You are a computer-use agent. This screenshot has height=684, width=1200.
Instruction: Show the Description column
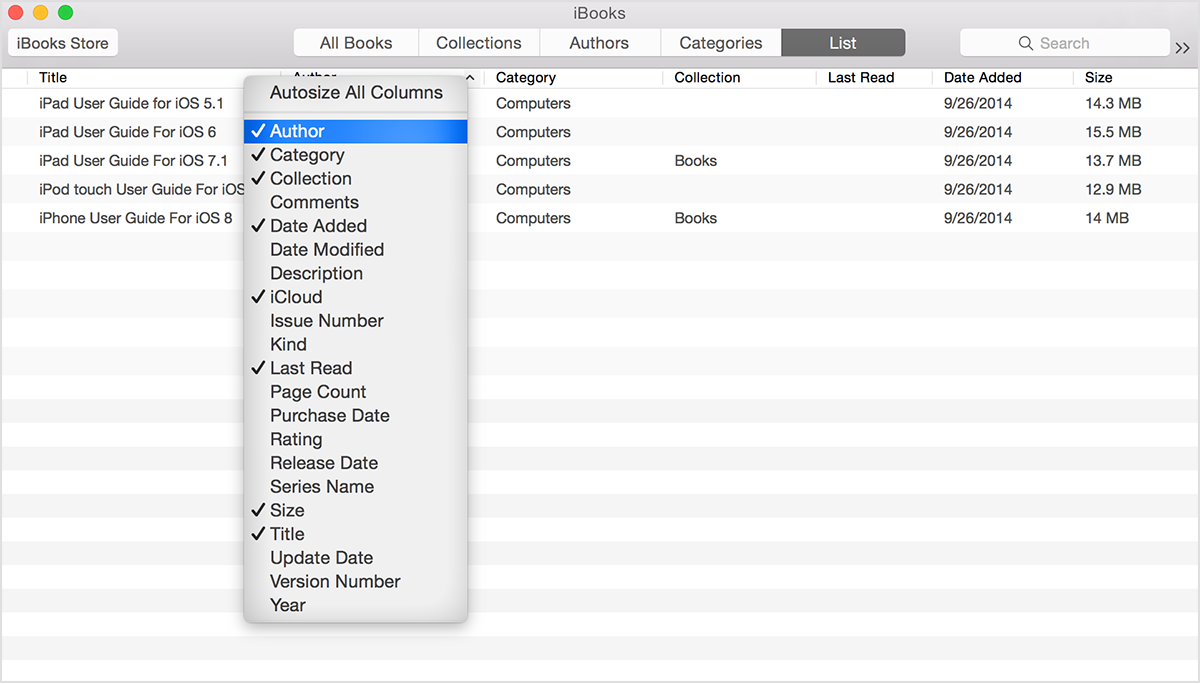click(x=355, y=274)
